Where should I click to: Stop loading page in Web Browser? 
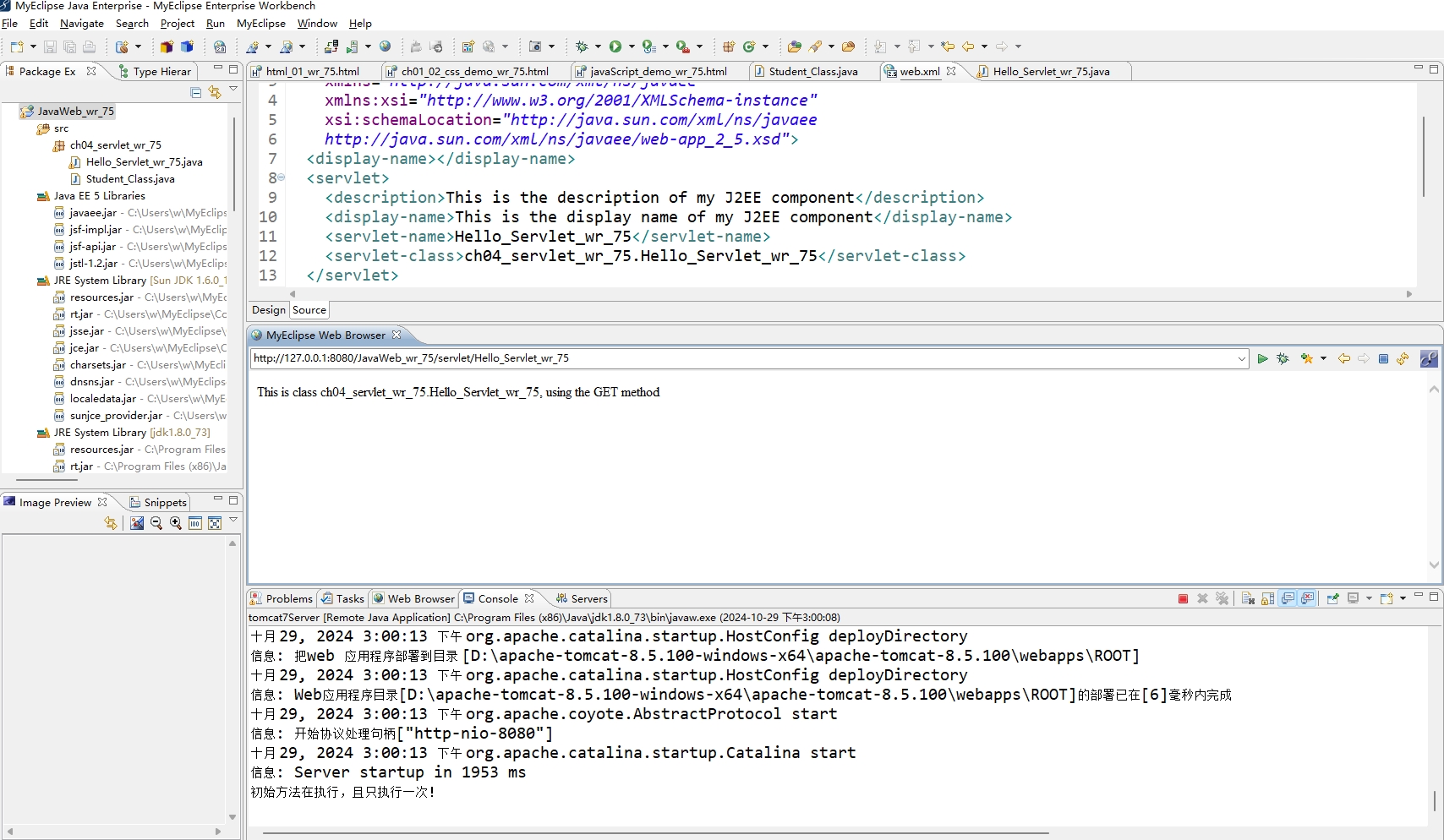tap(1383, 359)
